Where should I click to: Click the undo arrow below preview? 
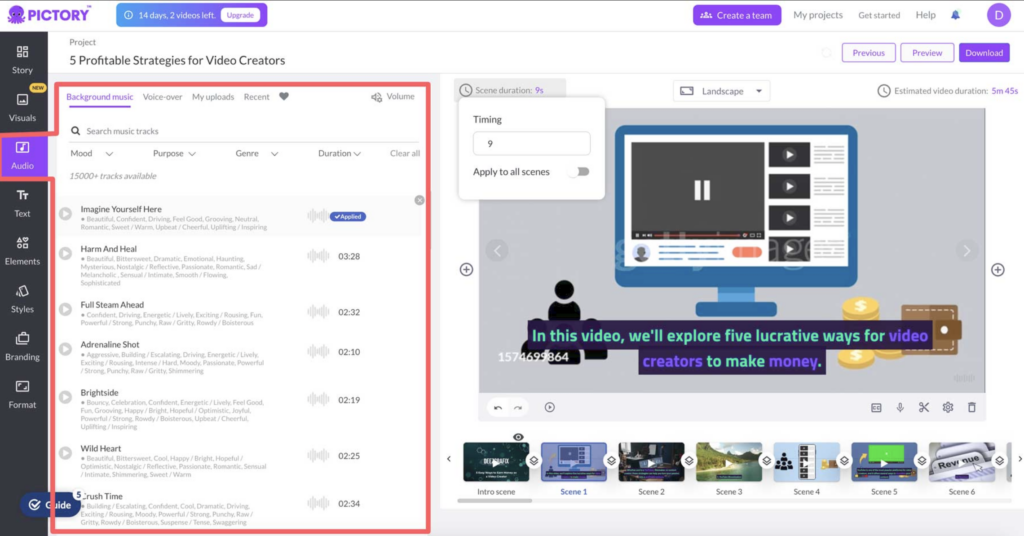498,407
